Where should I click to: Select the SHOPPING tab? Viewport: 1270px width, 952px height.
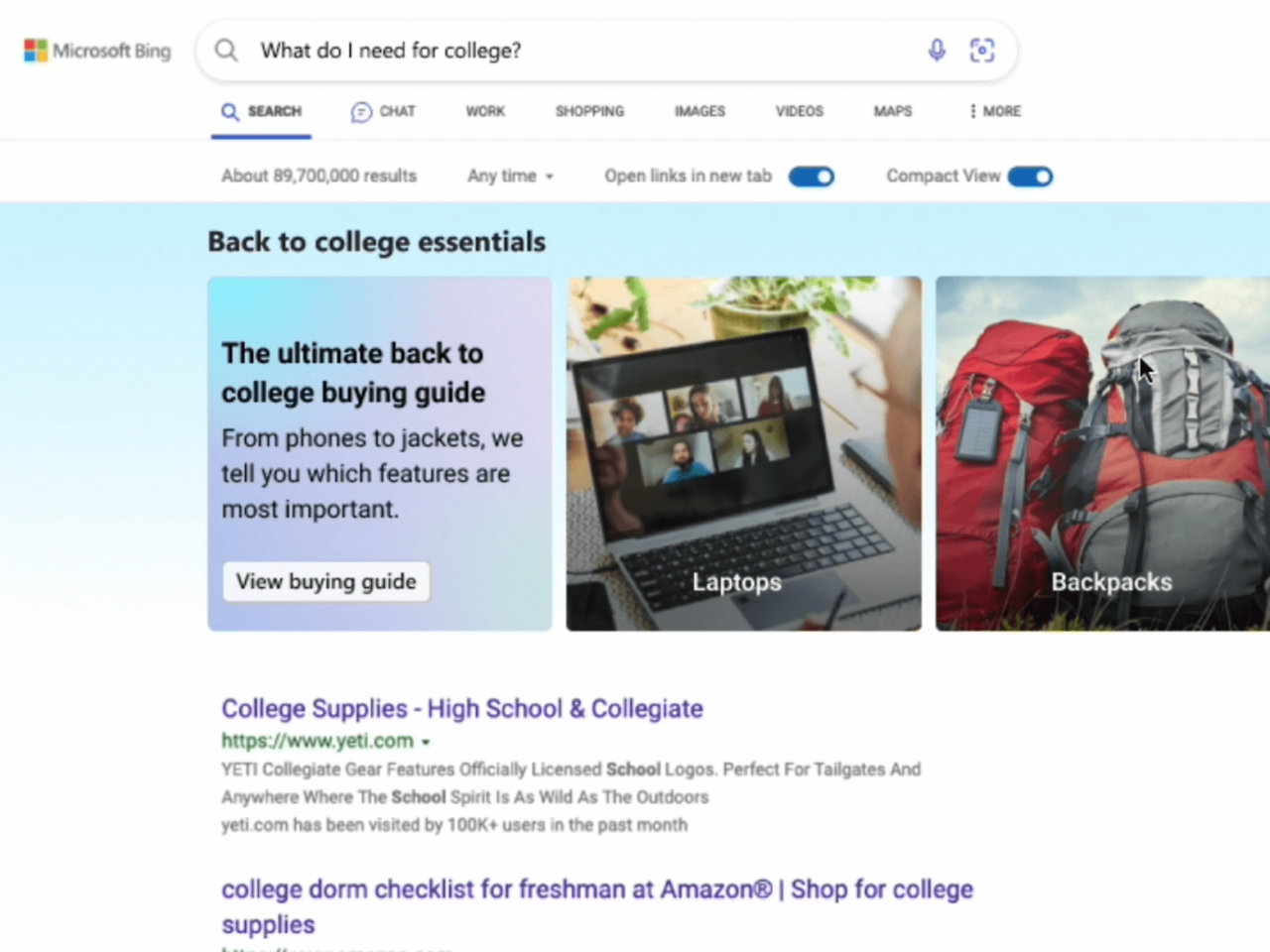589,111
